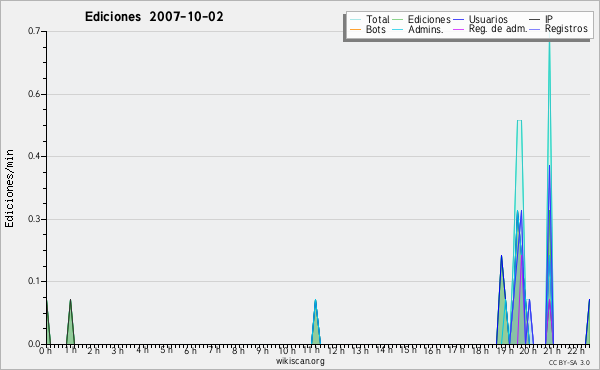600x370 pixels.
Task: Click the wikiscan.org credit text
Action: [x=300, y=361]
